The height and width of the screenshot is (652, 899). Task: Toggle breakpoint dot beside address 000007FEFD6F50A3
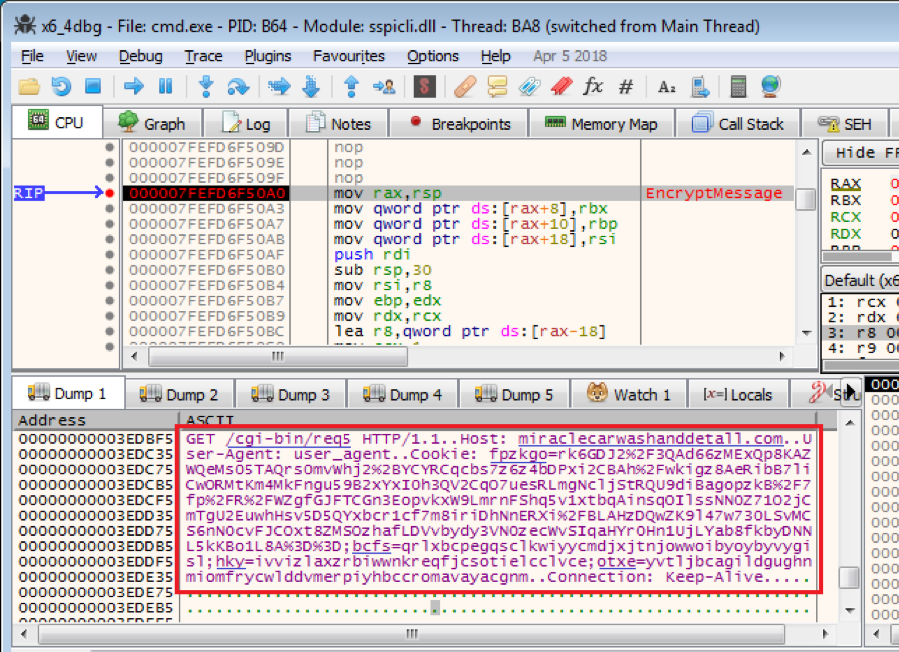click(x=109, y=209)
